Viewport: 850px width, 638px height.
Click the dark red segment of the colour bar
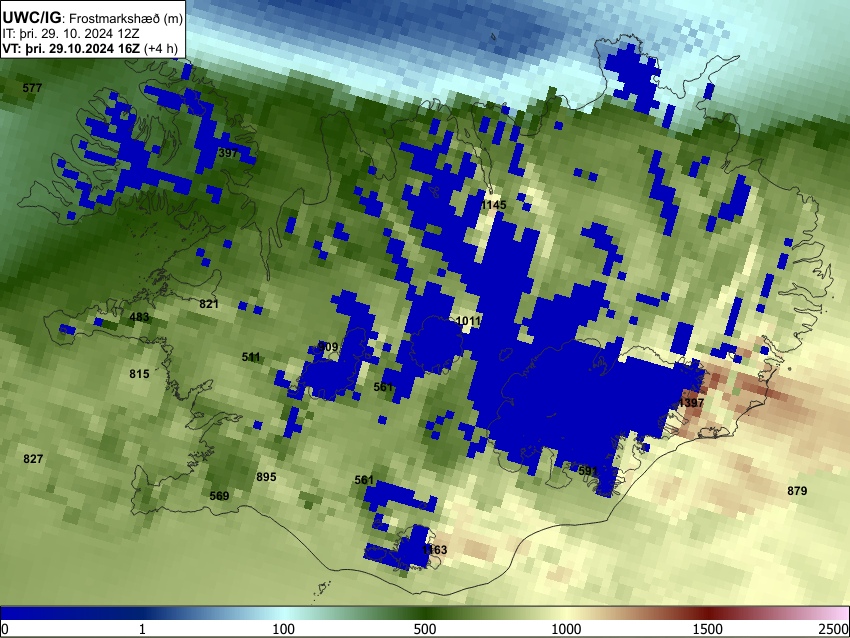708,614
